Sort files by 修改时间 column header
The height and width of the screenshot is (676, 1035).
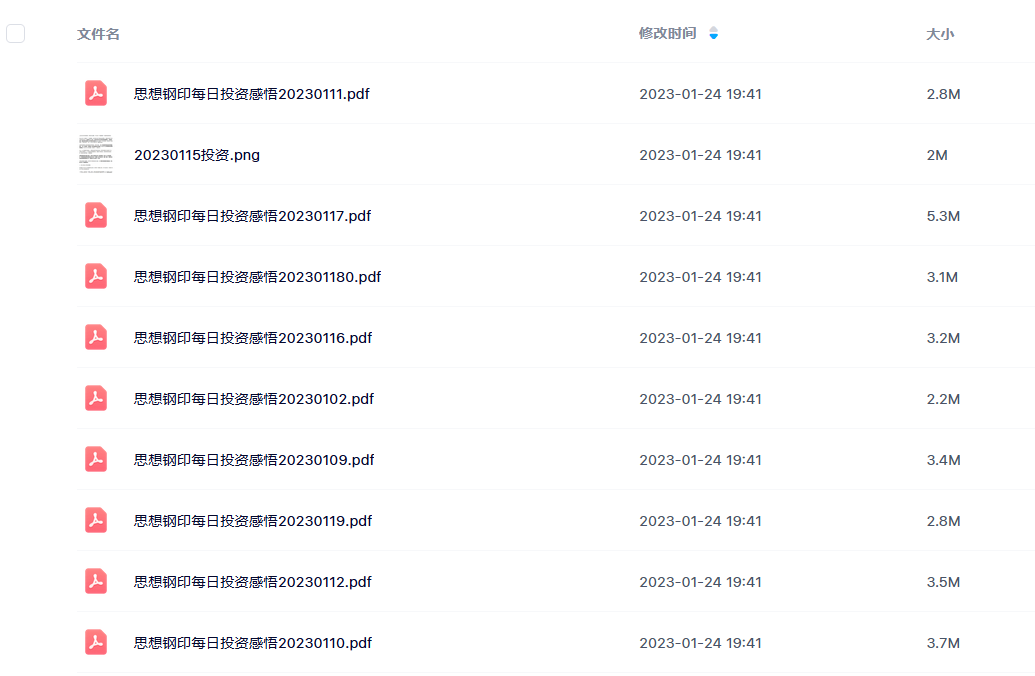coord(667,33)
